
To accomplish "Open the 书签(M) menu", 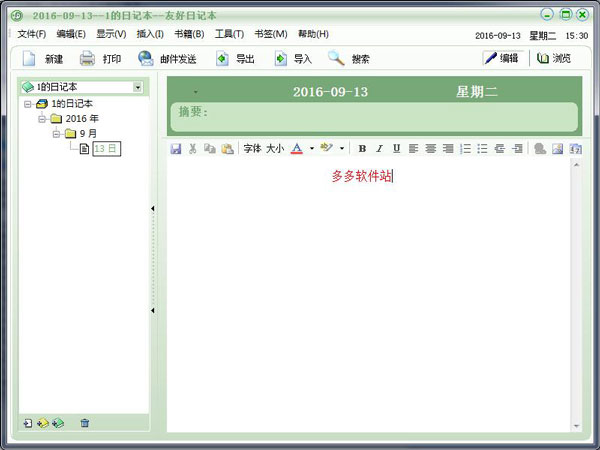I will 271,34.
